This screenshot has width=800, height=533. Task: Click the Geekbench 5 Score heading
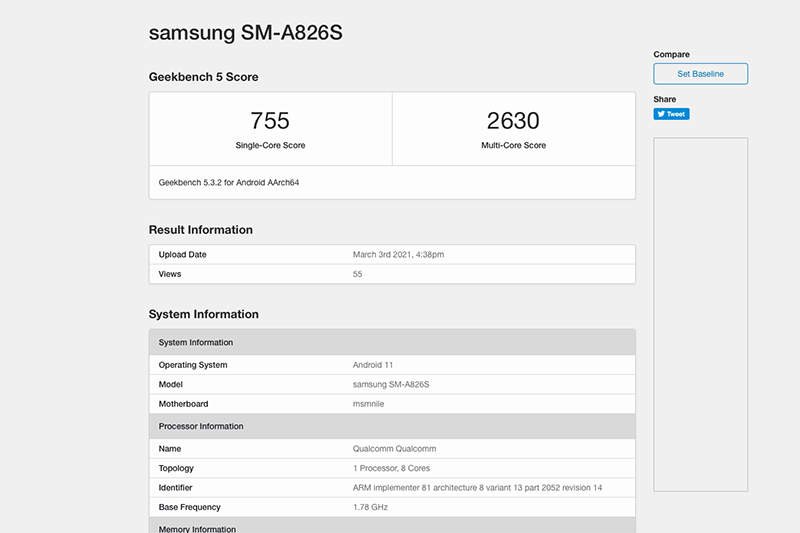(204, 77)
